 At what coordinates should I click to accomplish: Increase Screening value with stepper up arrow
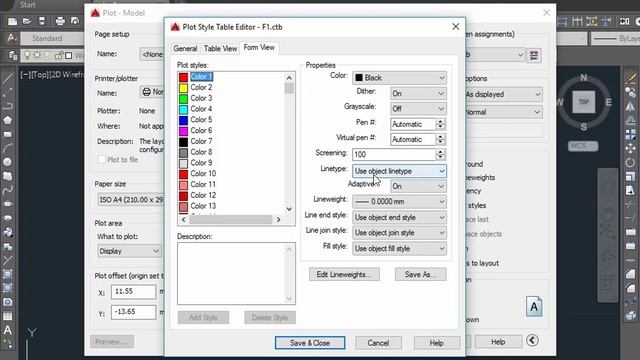point(440,151)
